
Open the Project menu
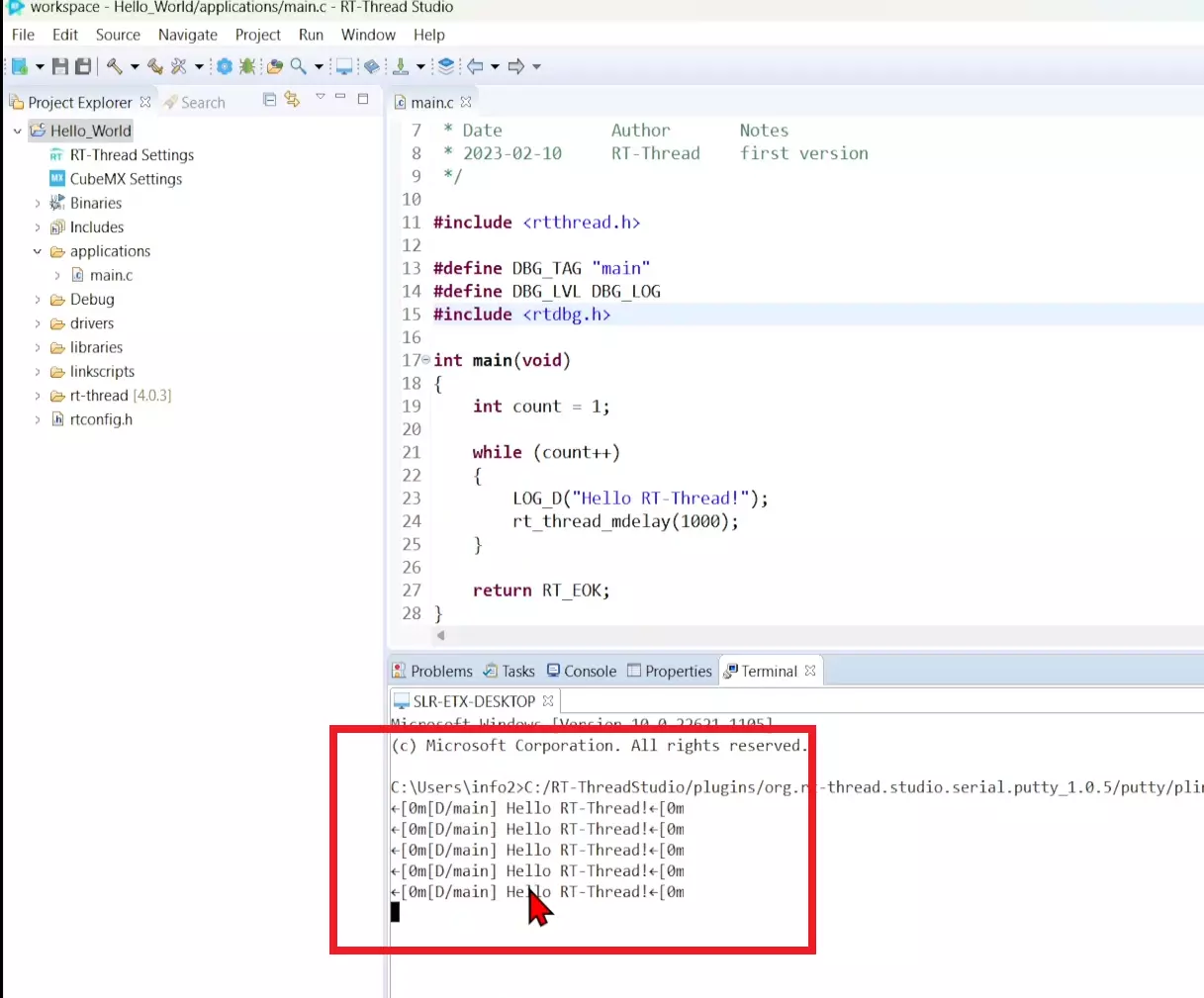pyautogui.click(x=258, y=35)
